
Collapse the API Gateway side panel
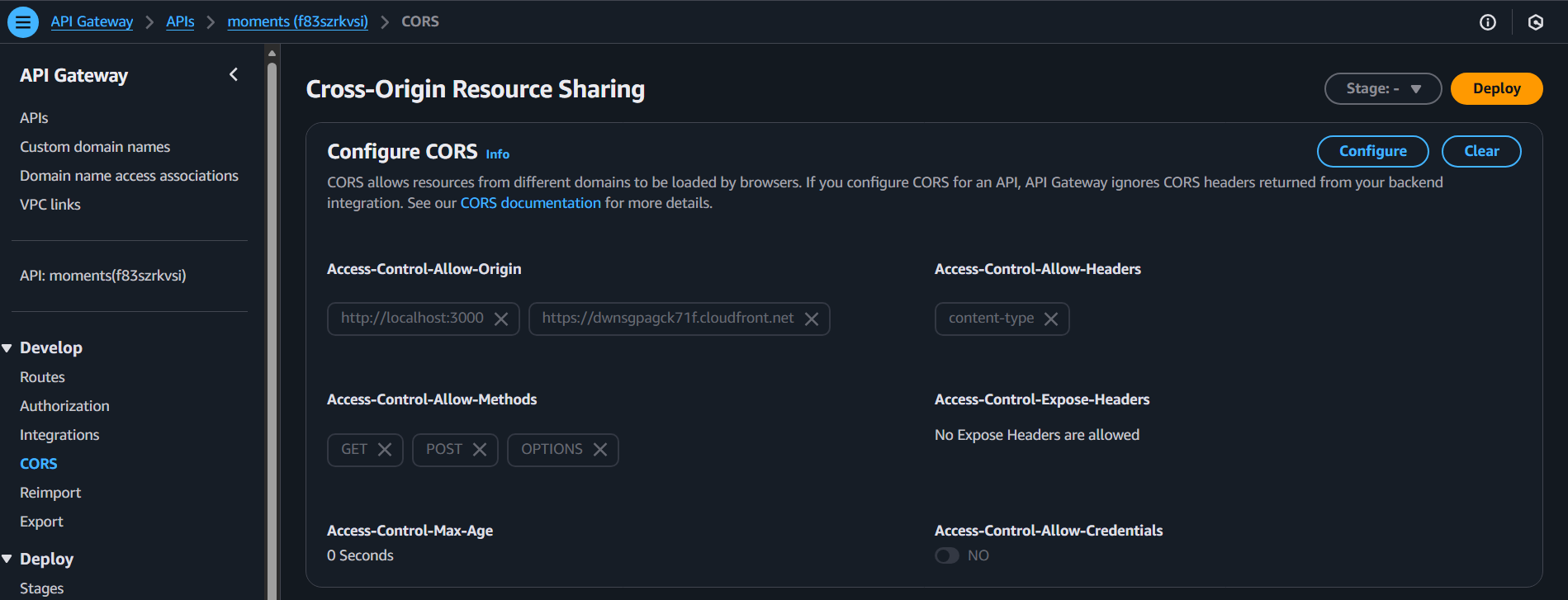pyautogui.click(x=234, y=75)
